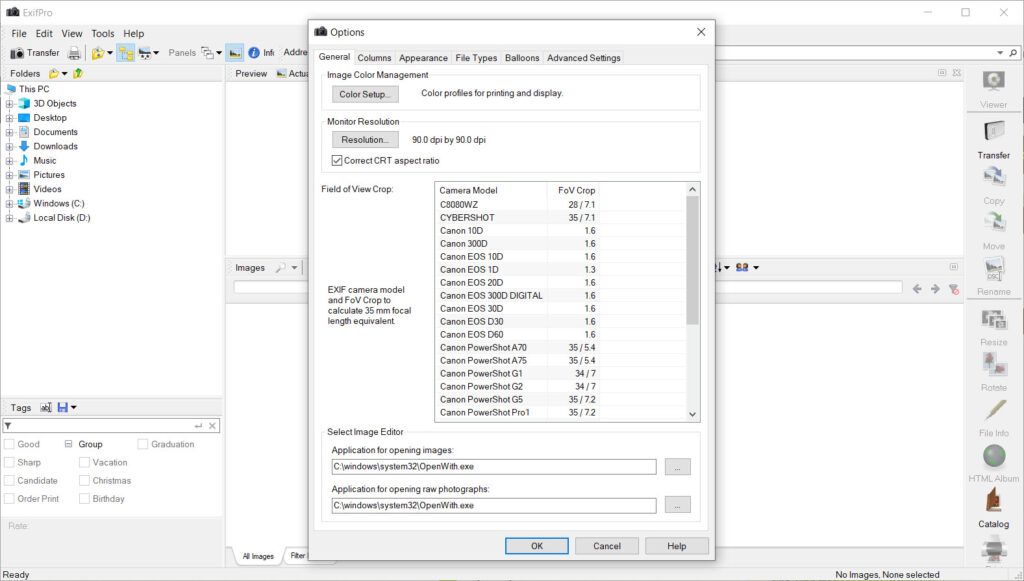Click the cancel filter funnel icon

953,289
